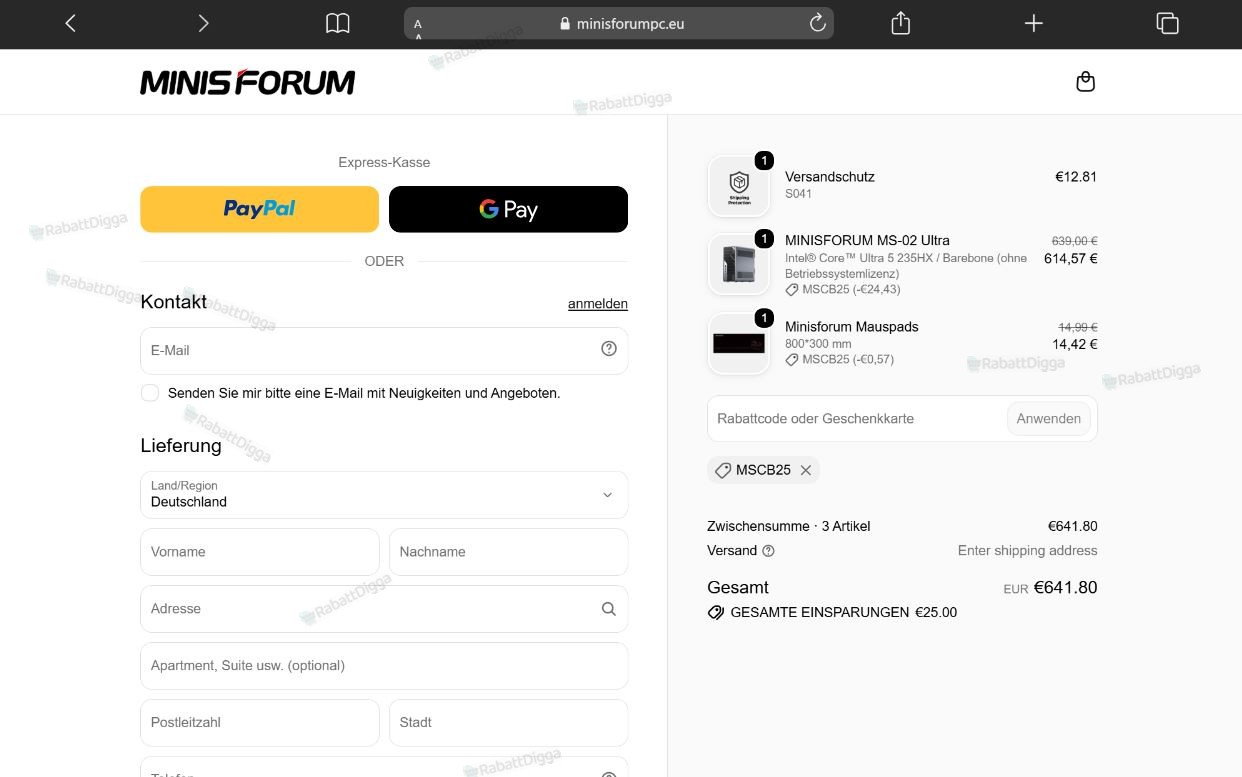1242x777 pixels.
Task: Enable the newsletter email checkbox
Action: click(x=150, y=393)
